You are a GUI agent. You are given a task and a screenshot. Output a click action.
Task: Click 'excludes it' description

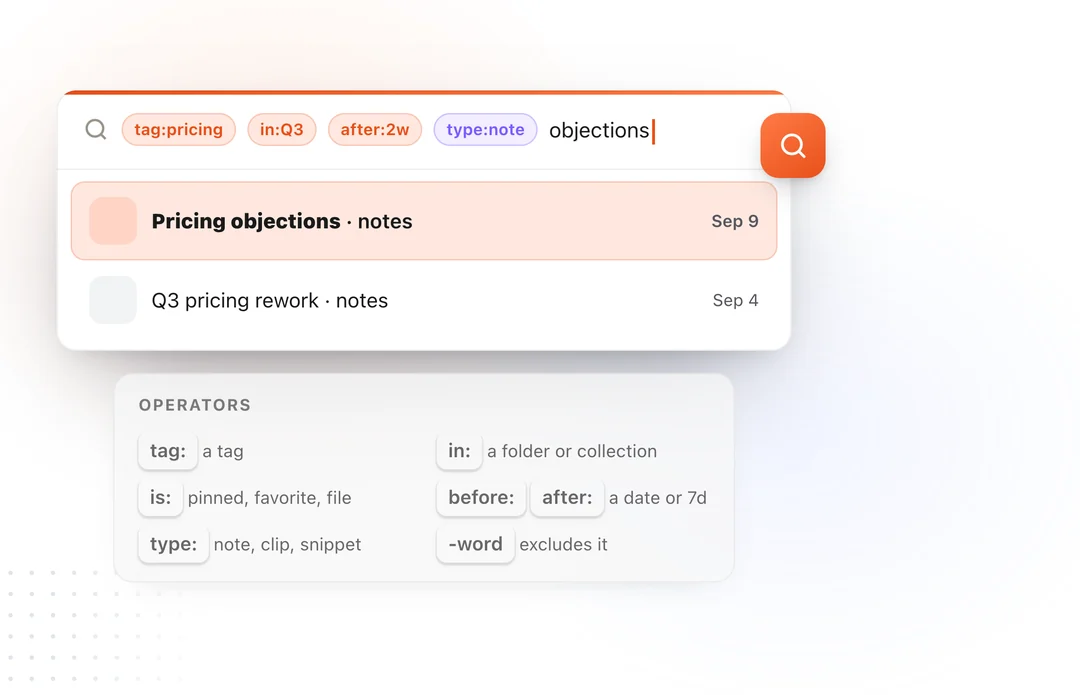tap(563, 544)
